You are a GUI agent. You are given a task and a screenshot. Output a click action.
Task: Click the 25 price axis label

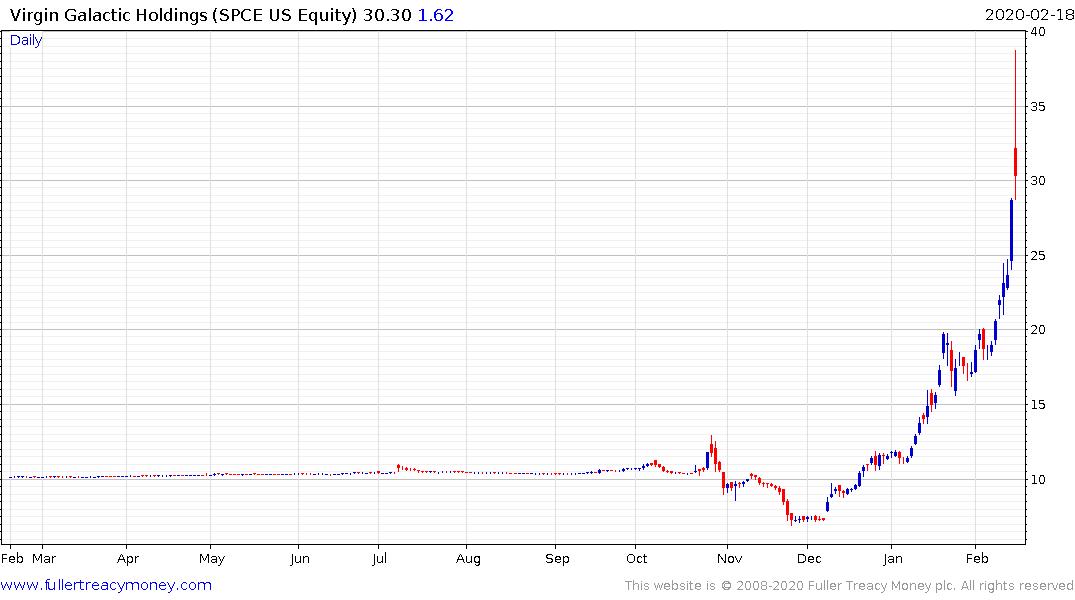pyautogui.click(x=1038, y=256)
